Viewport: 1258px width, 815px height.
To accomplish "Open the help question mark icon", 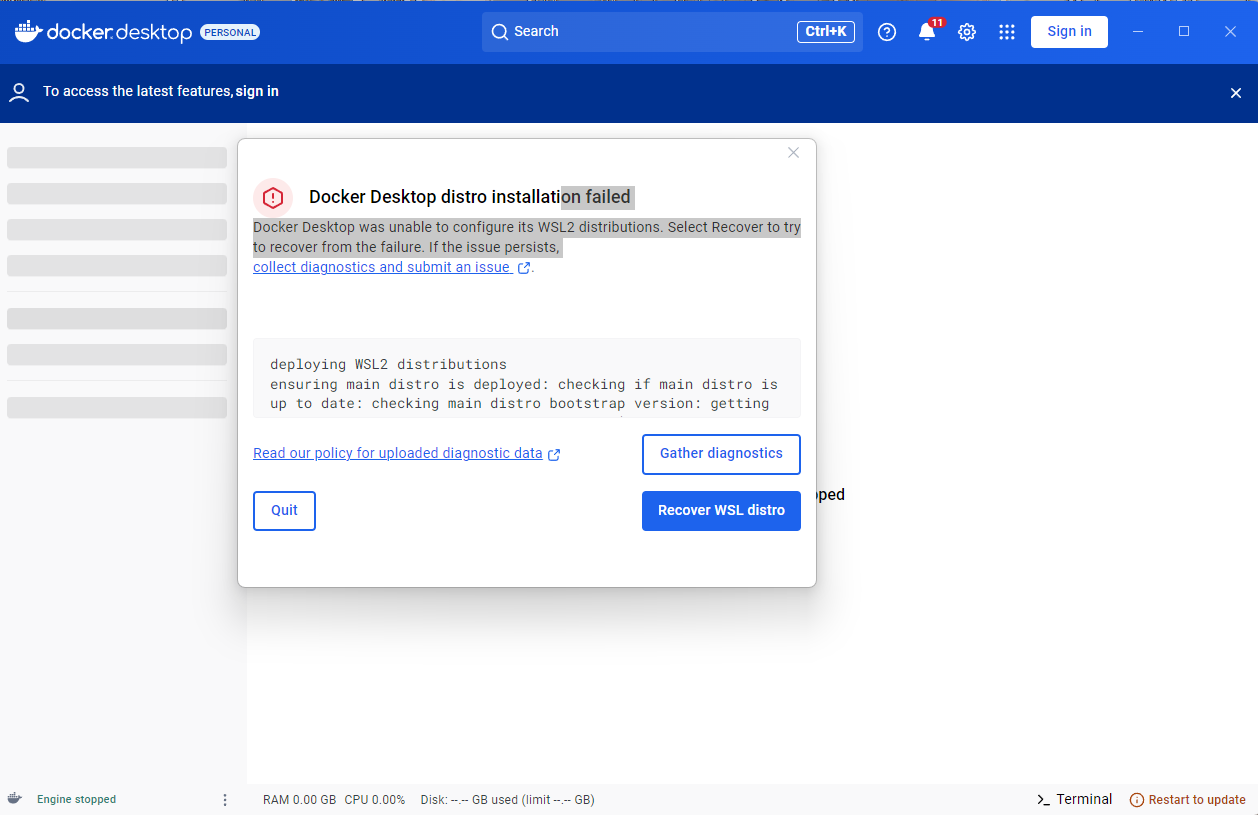I will 887,32.
